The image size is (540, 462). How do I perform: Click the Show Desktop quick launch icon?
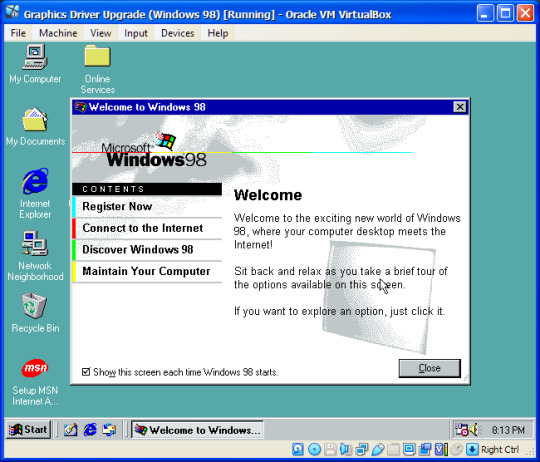click(71, 430)
